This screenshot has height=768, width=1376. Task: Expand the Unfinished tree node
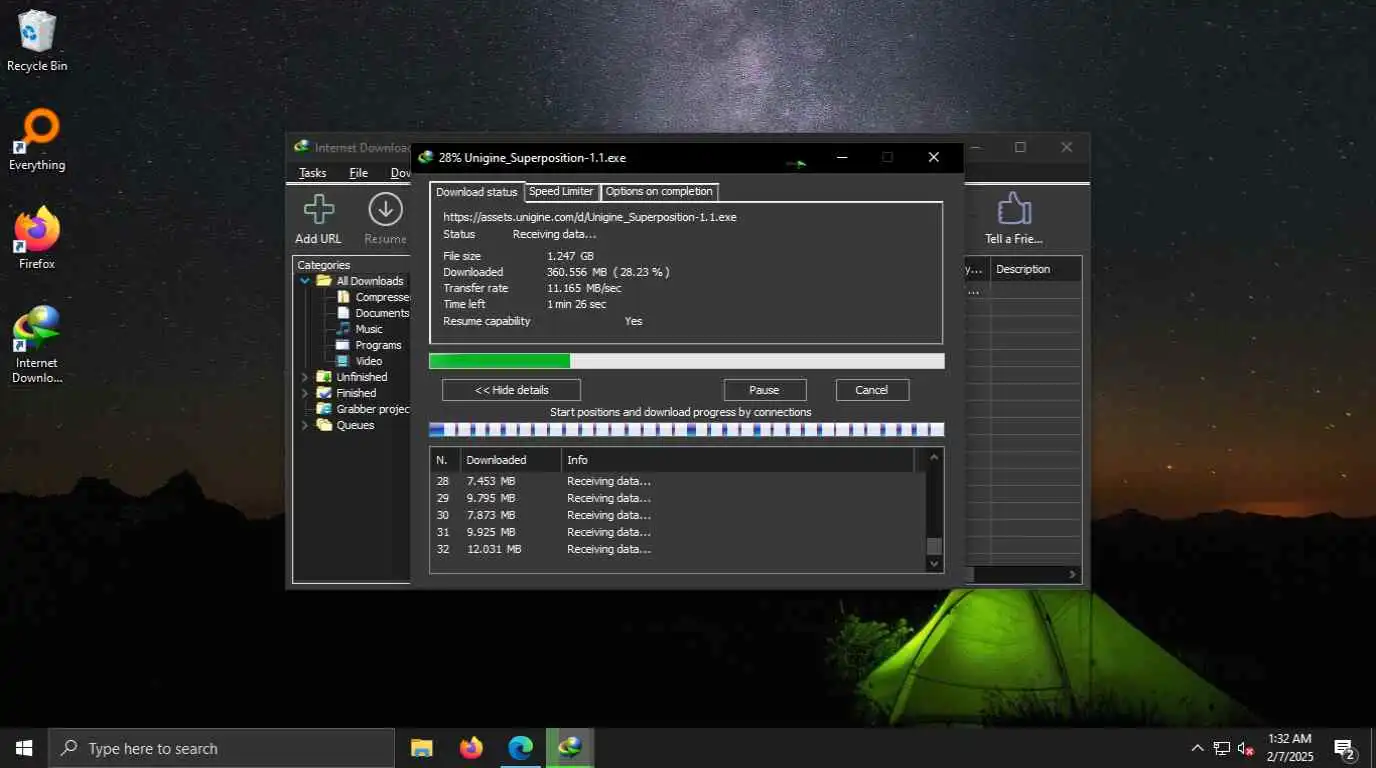tap(305, 377)
